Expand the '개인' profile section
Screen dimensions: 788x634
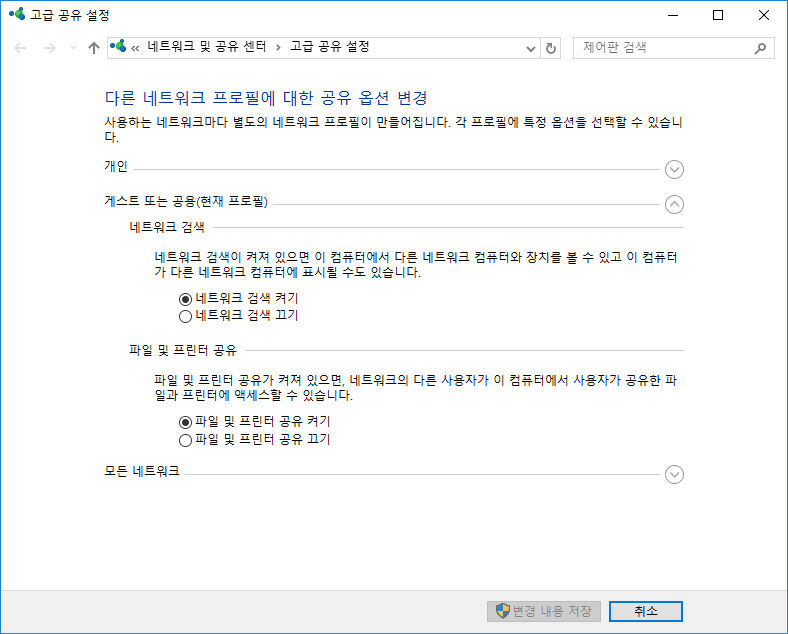674,170
